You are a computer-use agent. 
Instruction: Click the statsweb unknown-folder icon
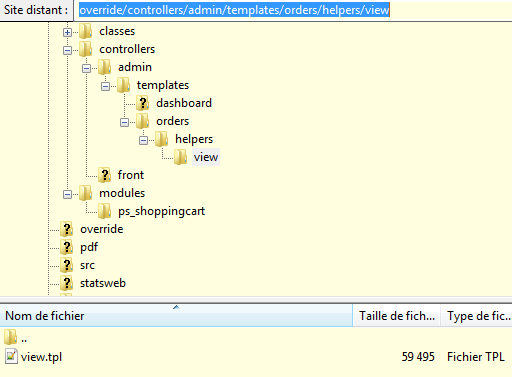point(67,283)
